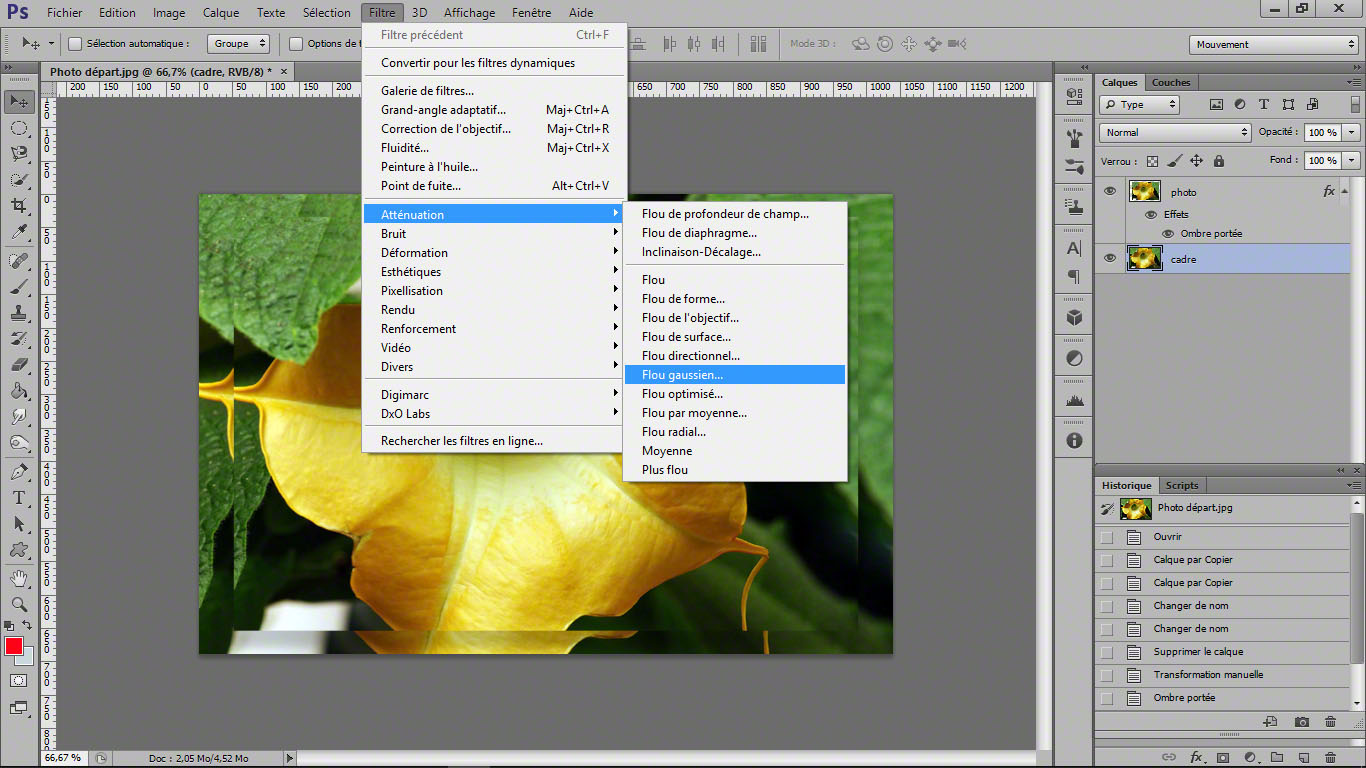Click the foreground red color swatch
Image resolution: width=1366 pixels, height=768 pixels.
13,645
